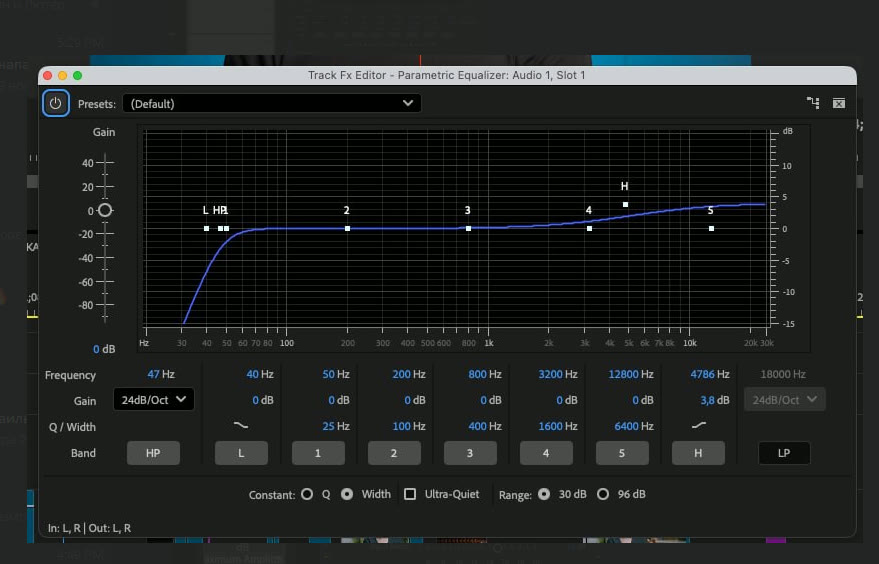The height and width of the screenshot is (564, 879).
Task: Click the window title bar text
Action: (446, 75)
